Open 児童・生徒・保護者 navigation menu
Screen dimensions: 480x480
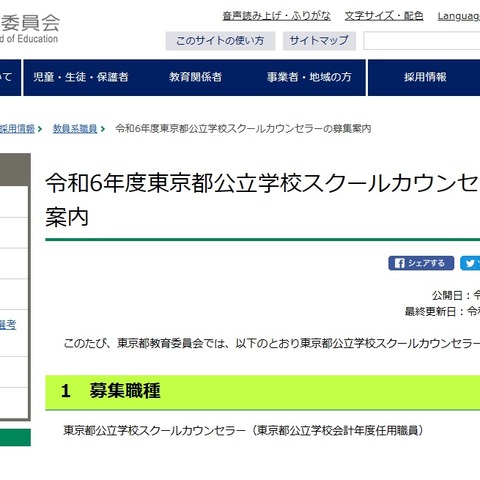coord(81,77)
